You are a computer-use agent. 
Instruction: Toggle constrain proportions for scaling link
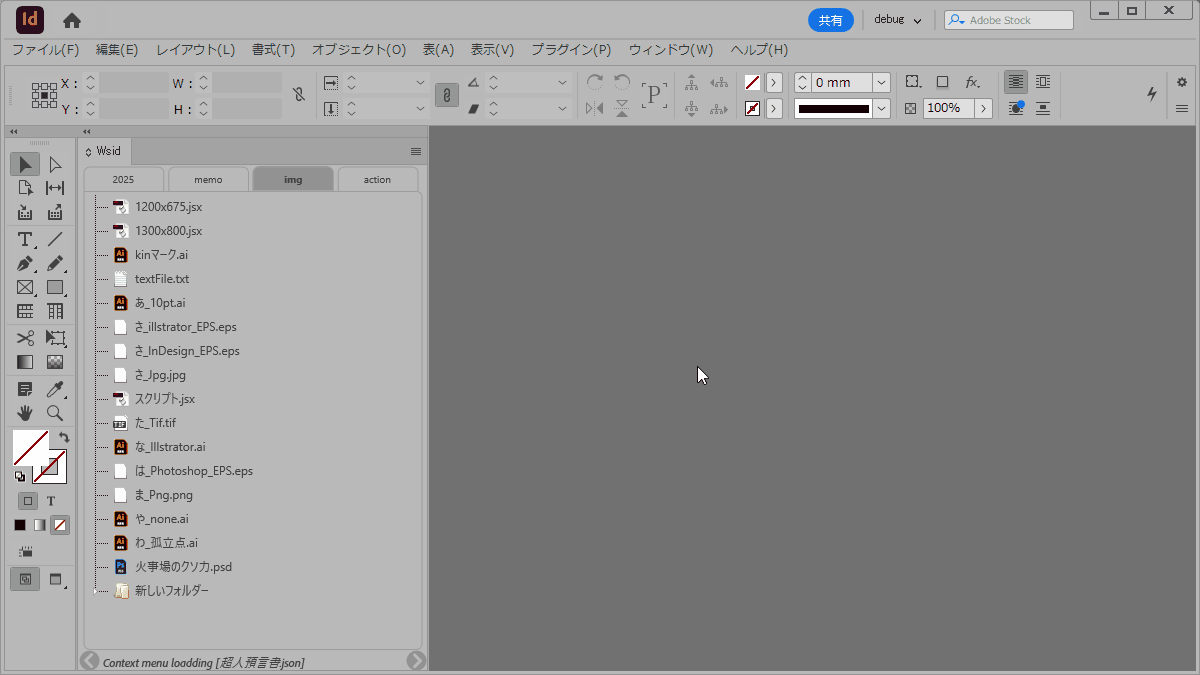(446, 95)
